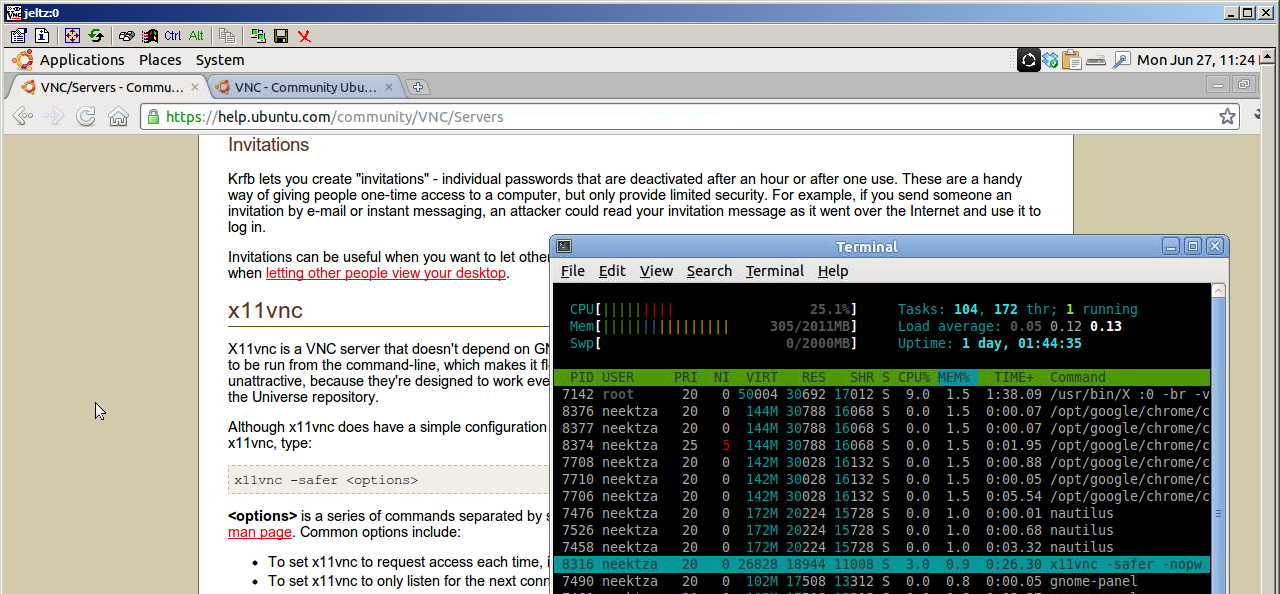This screenshot has width=1280, height=594.
Task: Select the /usr/bin/X process row
Action: (x=881, y=394)
